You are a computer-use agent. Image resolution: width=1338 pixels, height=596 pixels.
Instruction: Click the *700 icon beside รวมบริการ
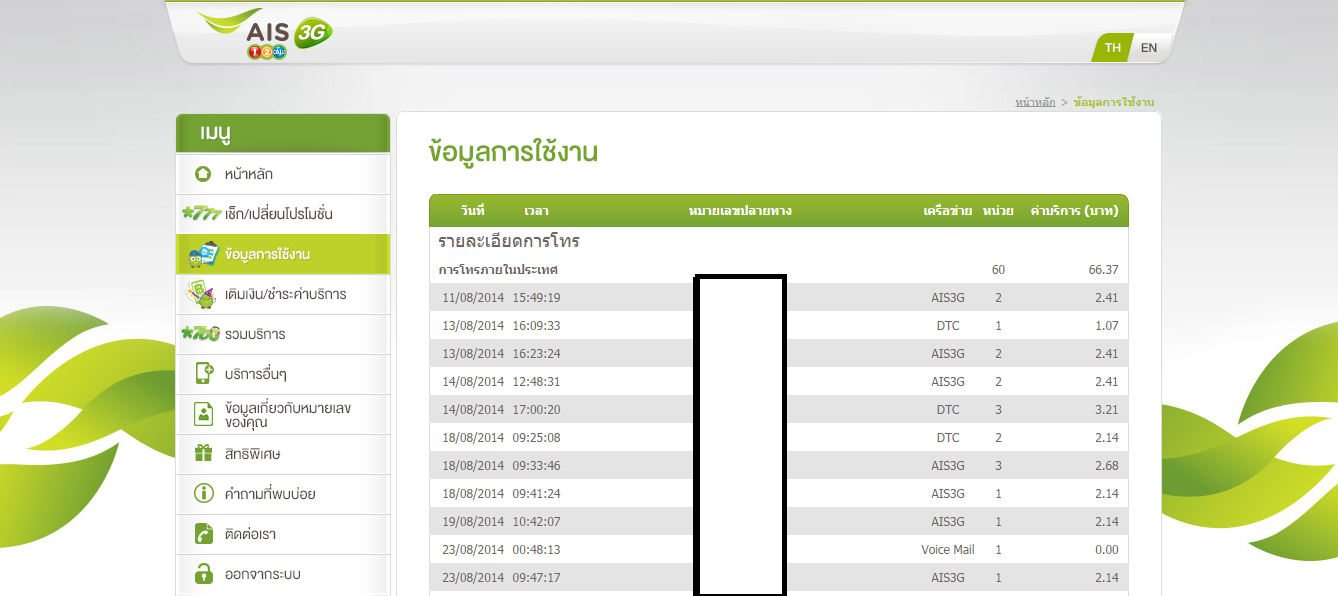(201, 334)
